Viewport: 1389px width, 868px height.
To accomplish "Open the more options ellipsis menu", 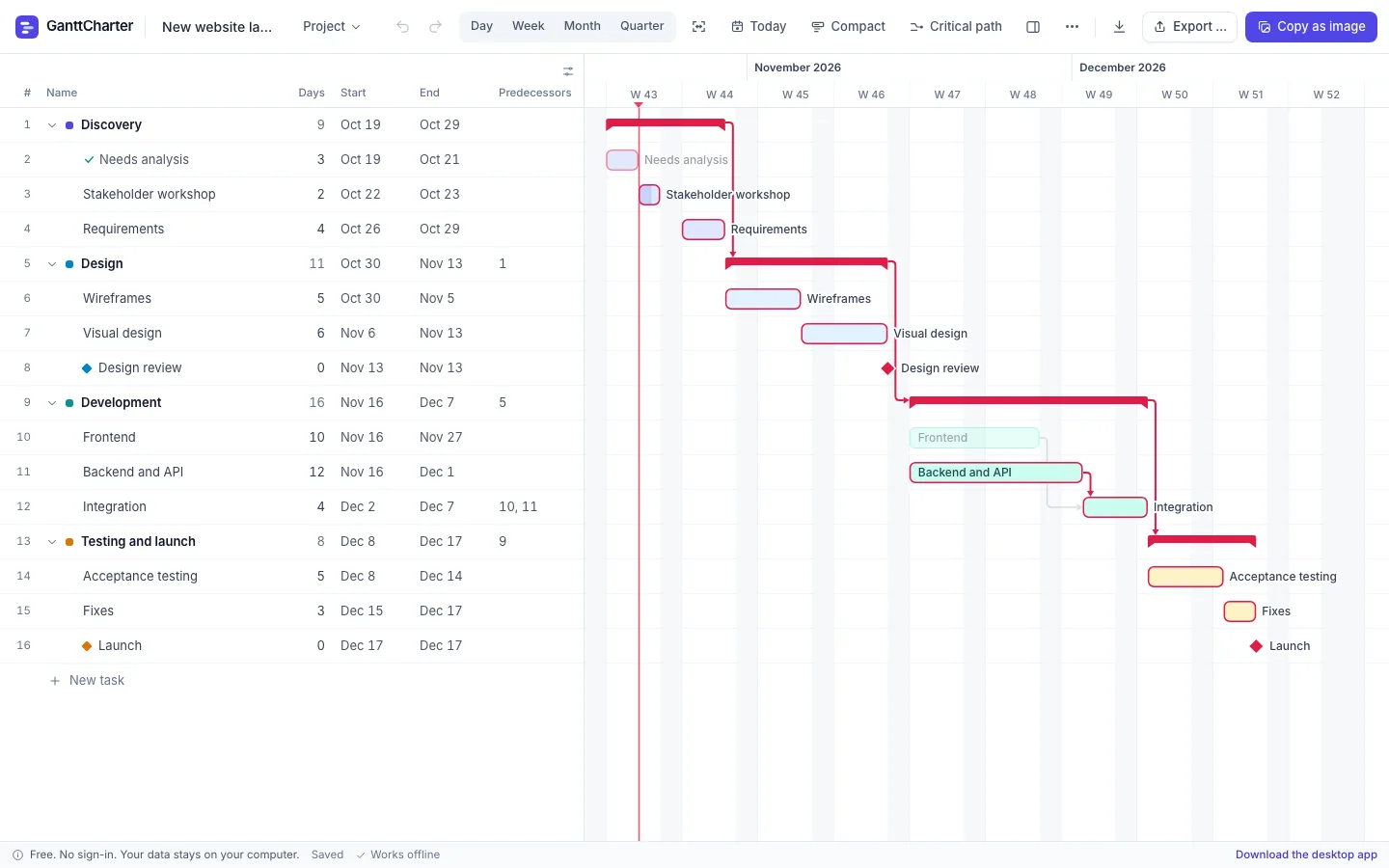I will pyautogui.click(x=1072, y=27).
